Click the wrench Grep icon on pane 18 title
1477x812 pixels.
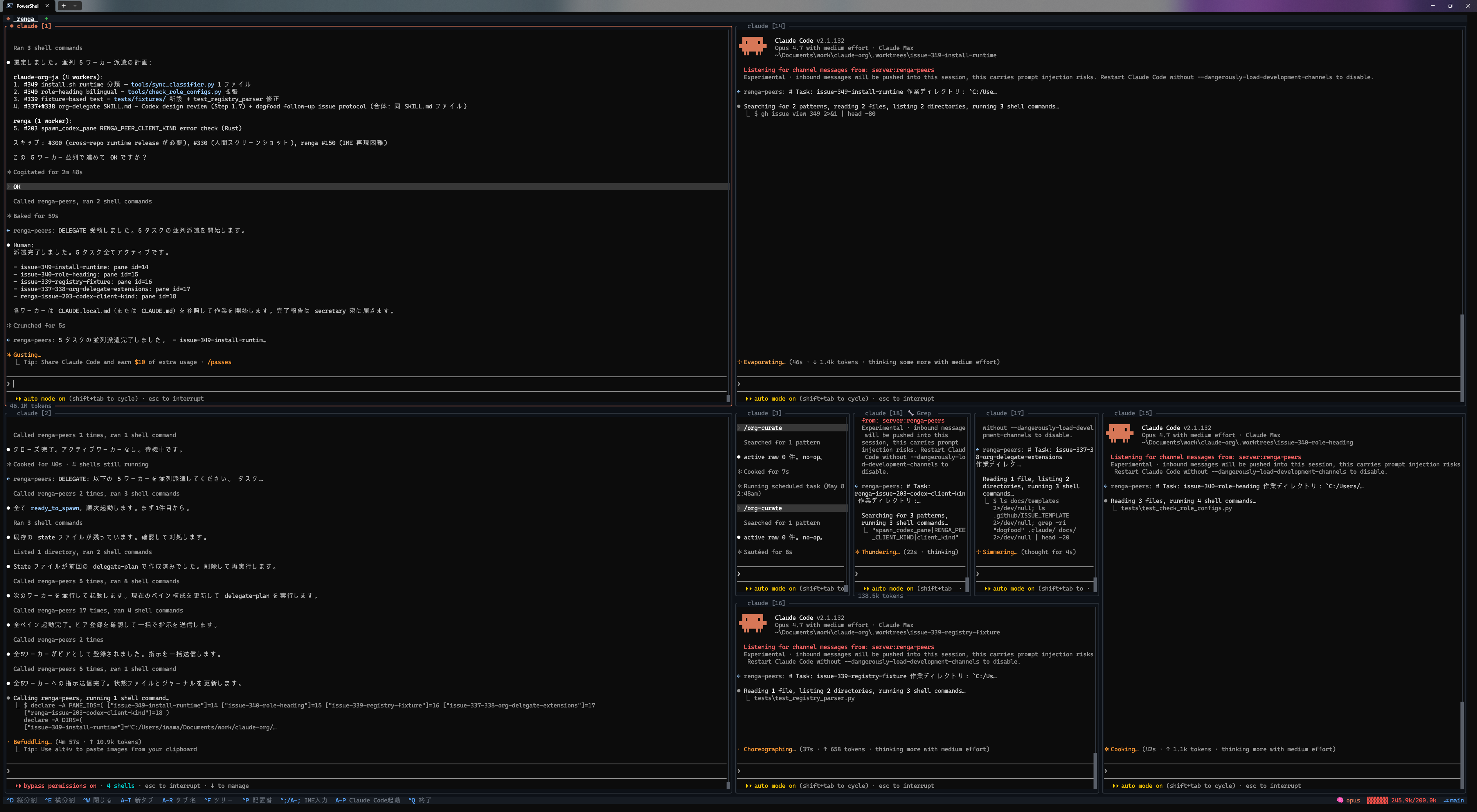(x=910, y=413)
